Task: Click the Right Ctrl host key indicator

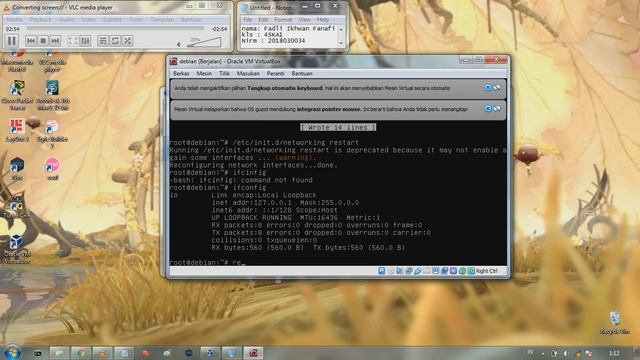Action: point(487,271)
